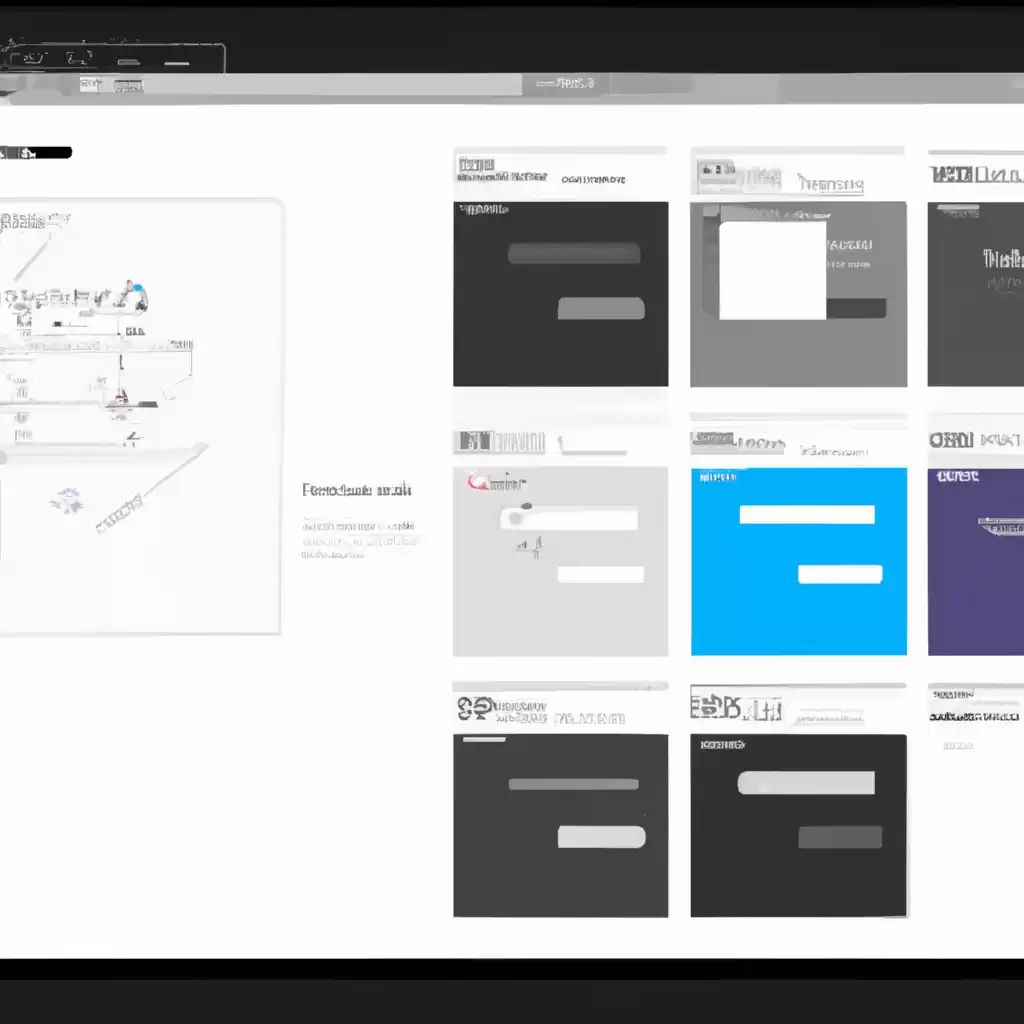Click the underlined link above the gray card
1024x1024 pixels.
pyautogui.click(x=831, y=185)
